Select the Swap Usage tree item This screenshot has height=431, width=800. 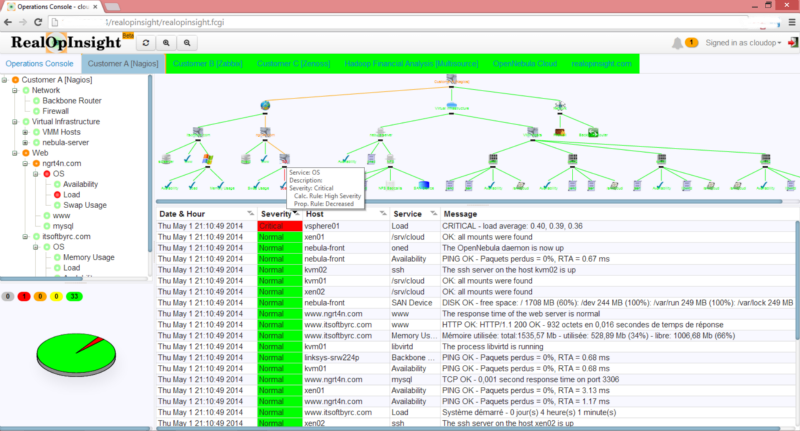click(x=85, y=205)
